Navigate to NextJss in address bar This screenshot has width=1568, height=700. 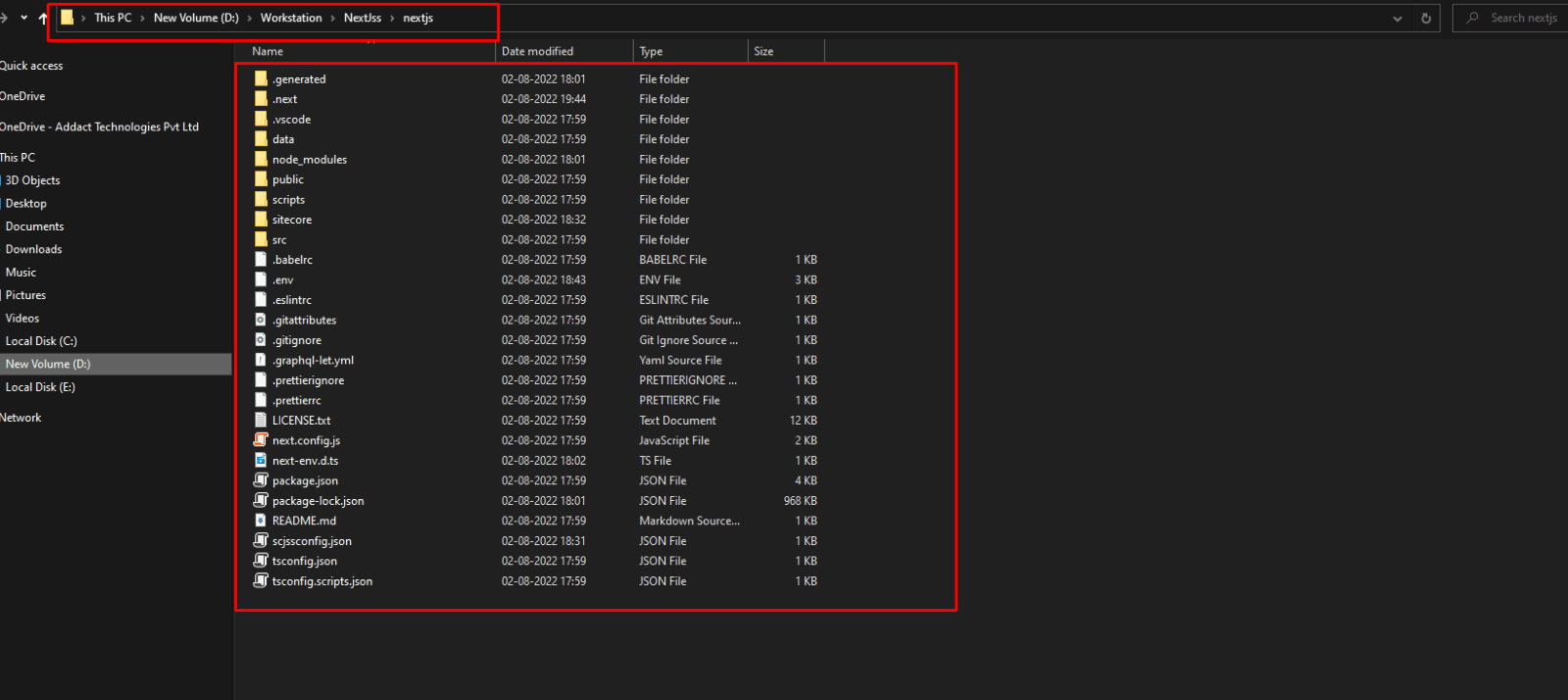pyautogui.click(x=363, y=18)
